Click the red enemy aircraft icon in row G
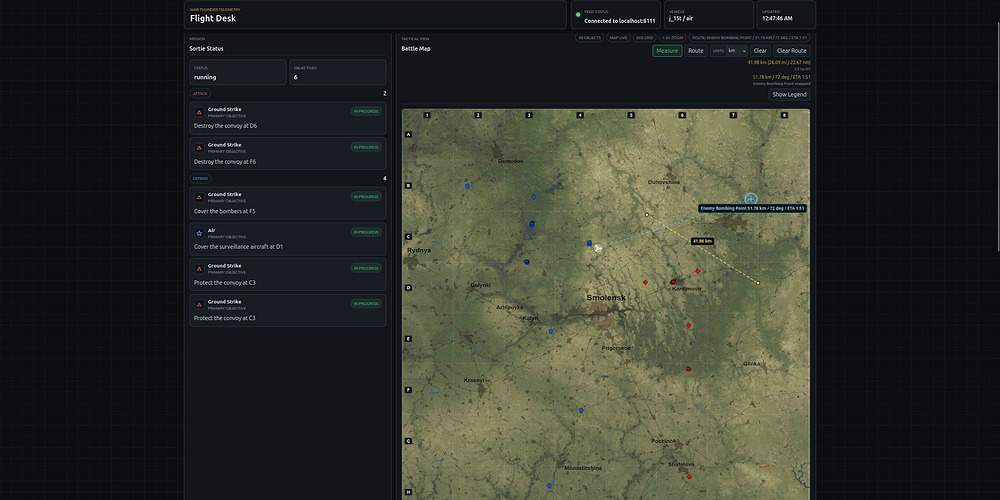 (764, 466)
